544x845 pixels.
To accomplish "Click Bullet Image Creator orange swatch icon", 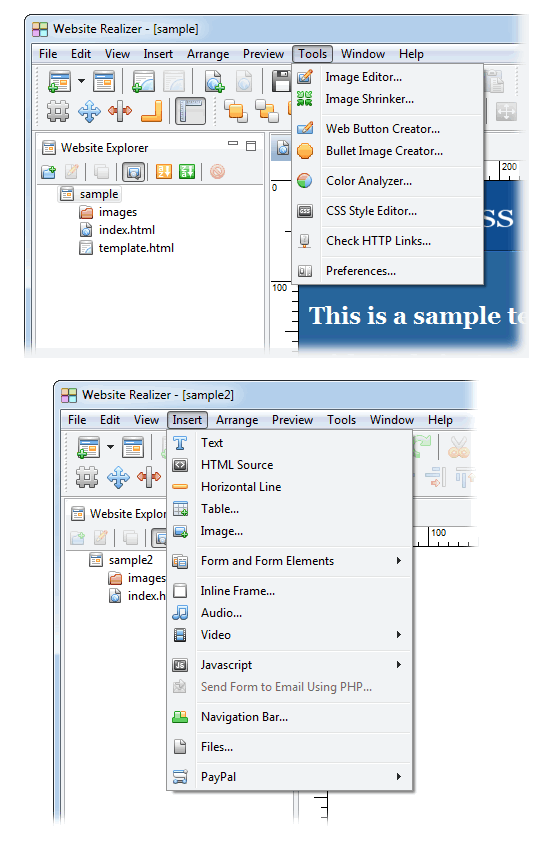I will tap(305, 151).
